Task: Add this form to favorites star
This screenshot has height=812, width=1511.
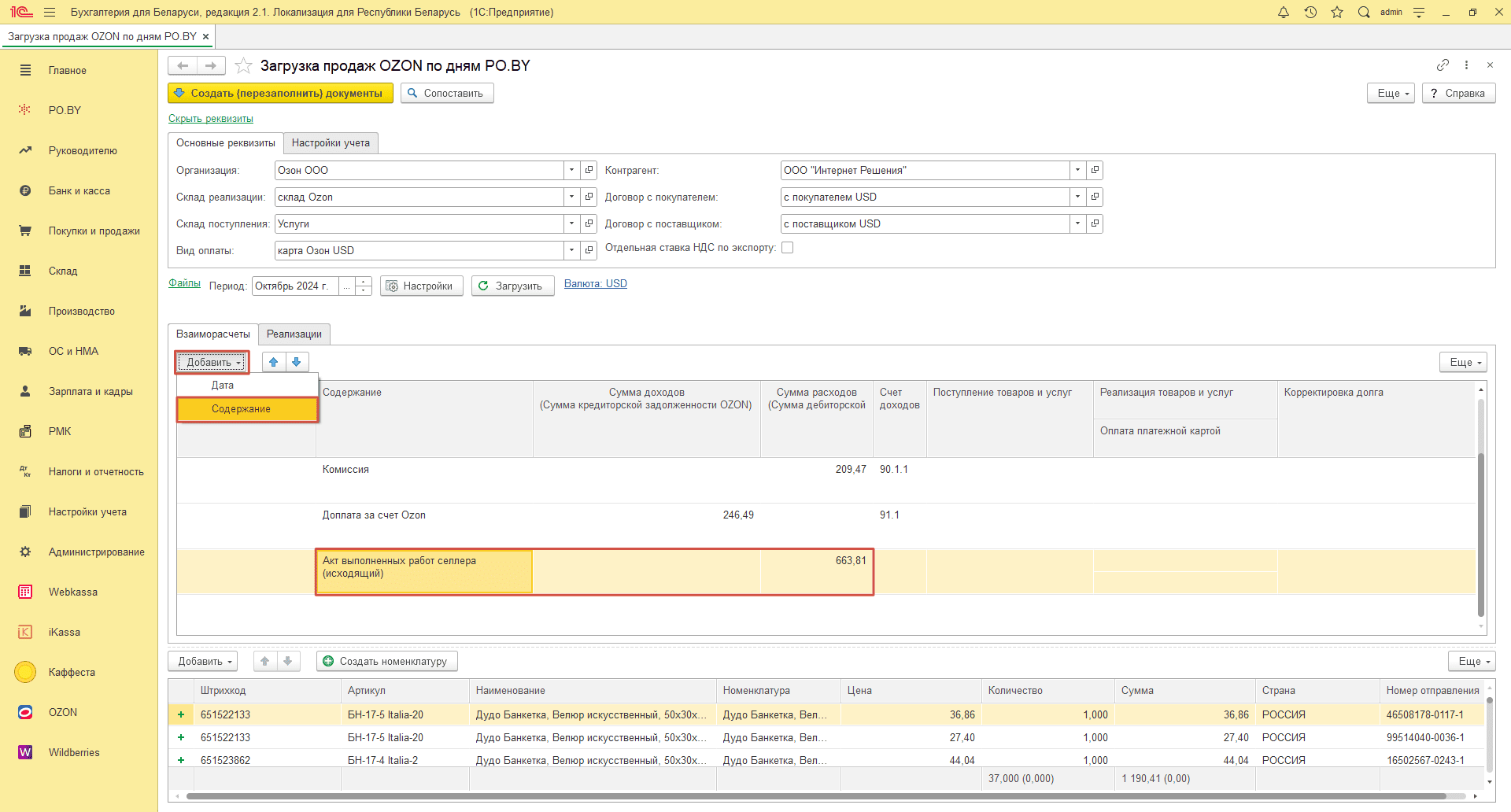Action: point(244,65)
